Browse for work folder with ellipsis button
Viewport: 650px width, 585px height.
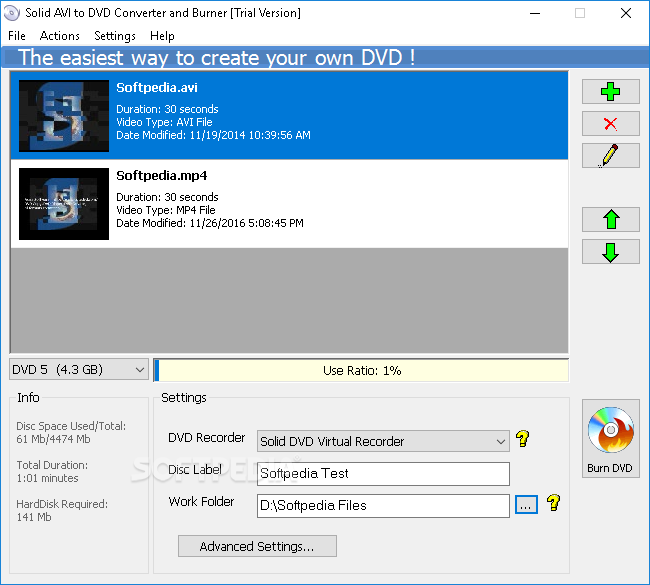526,505
